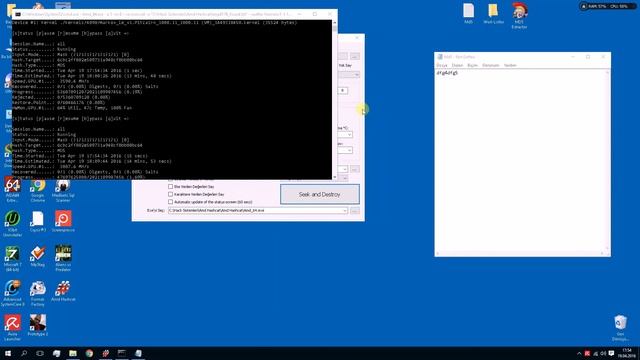Select the Prototype 2 desktop shortcut

[x=38, y=325]
